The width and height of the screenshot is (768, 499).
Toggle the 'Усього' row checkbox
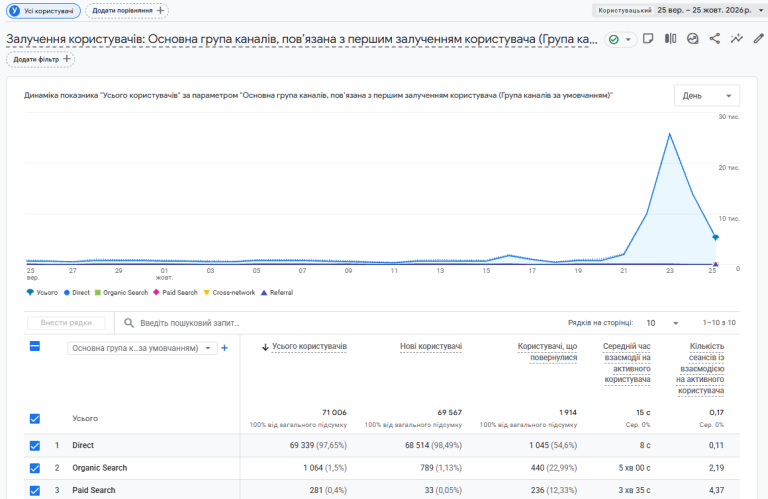35,419
